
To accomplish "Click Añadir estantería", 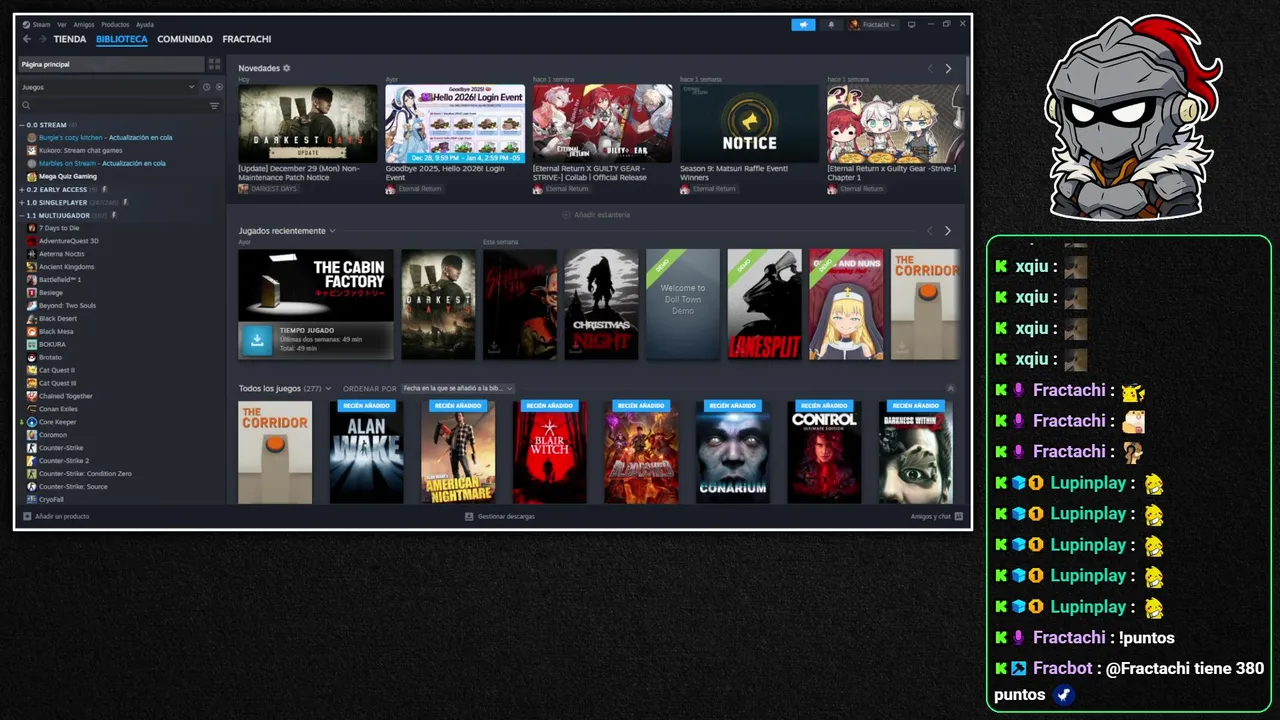I will pyautogui.click(x=596, y=215).
